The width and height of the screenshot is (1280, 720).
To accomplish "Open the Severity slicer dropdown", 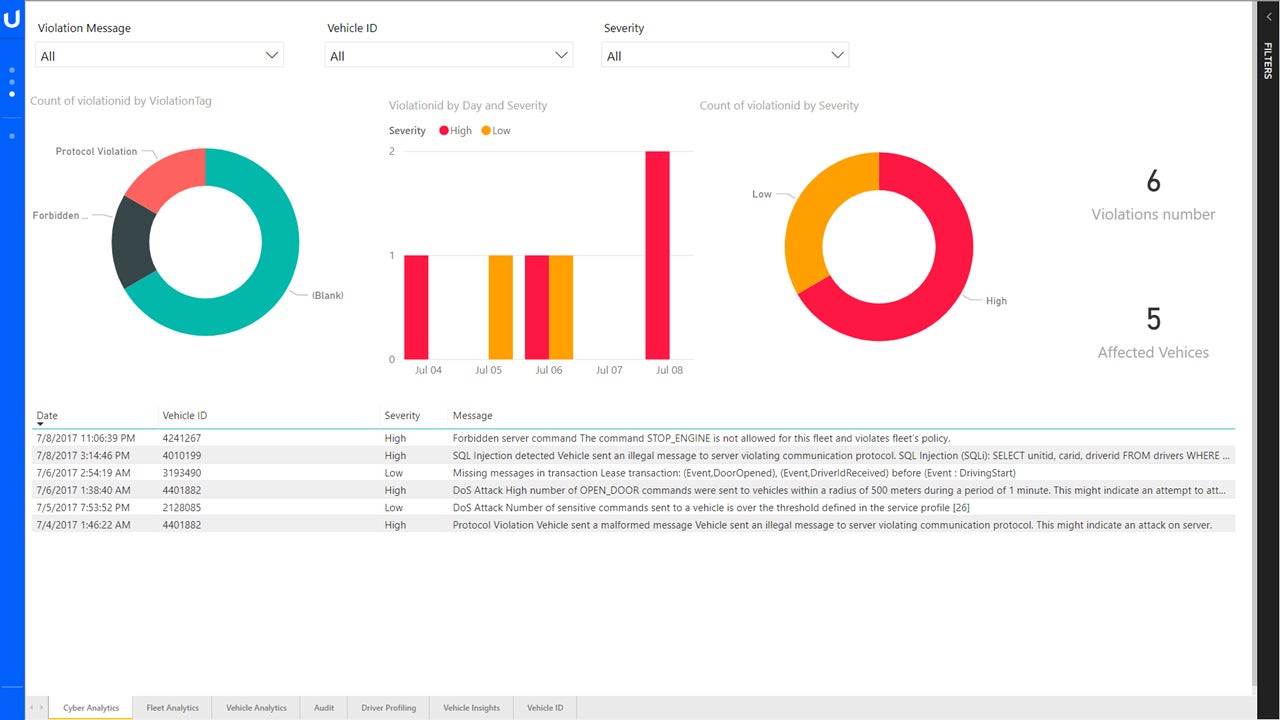I will click(725, 55).
